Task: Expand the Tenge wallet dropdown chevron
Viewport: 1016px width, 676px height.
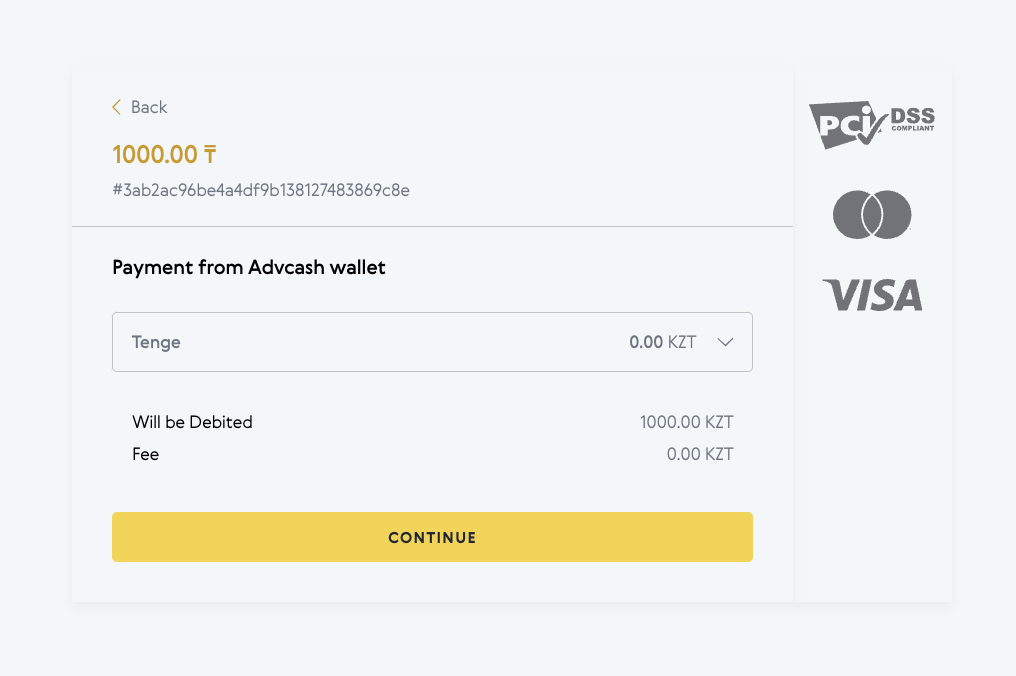Action: pos(725,342)
